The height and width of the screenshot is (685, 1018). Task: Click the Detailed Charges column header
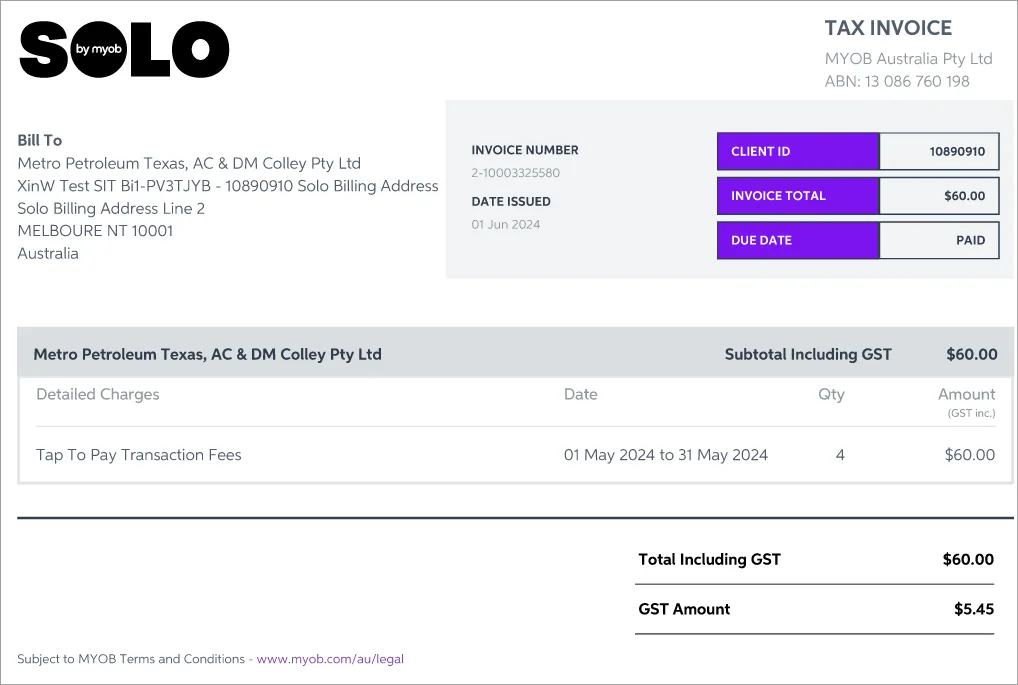(x=98, y=394)
